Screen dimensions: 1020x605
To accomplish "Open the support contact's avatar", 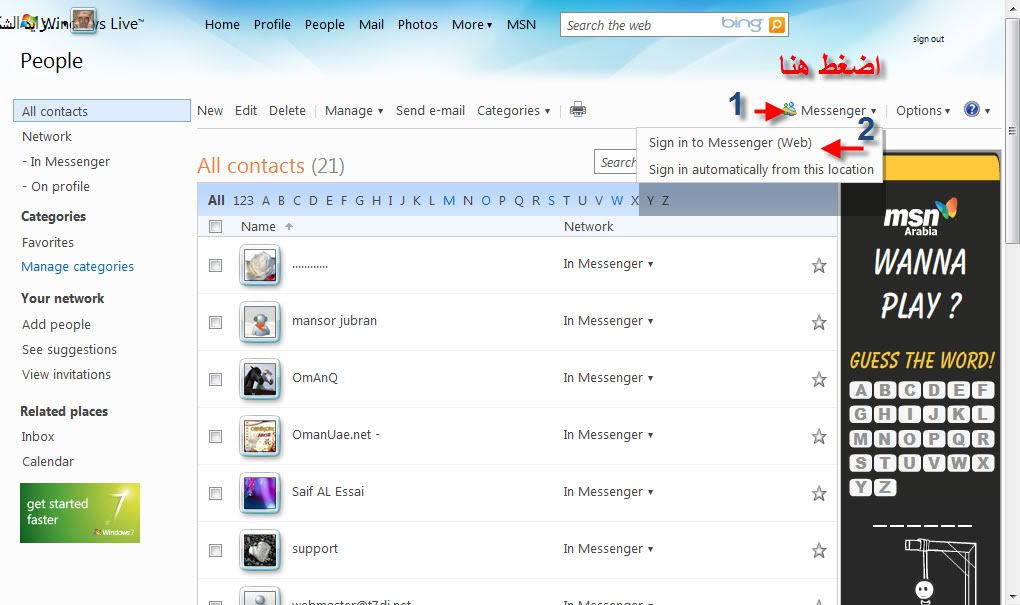I will [260, 550].
